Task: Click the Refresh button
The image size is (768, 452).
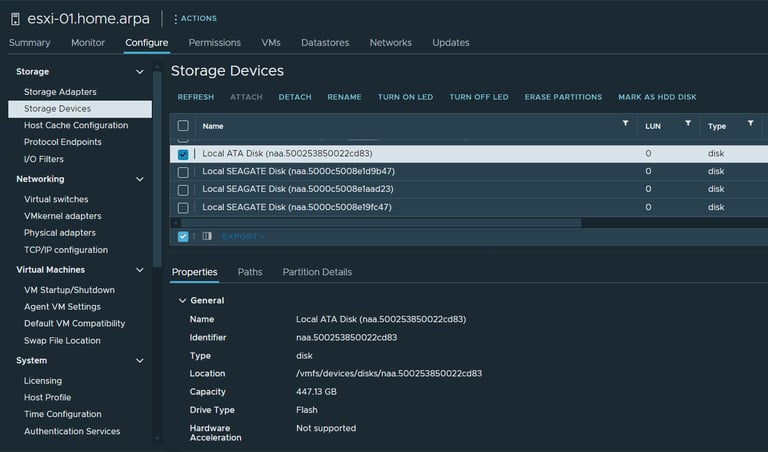Action: tap(196, 97)
